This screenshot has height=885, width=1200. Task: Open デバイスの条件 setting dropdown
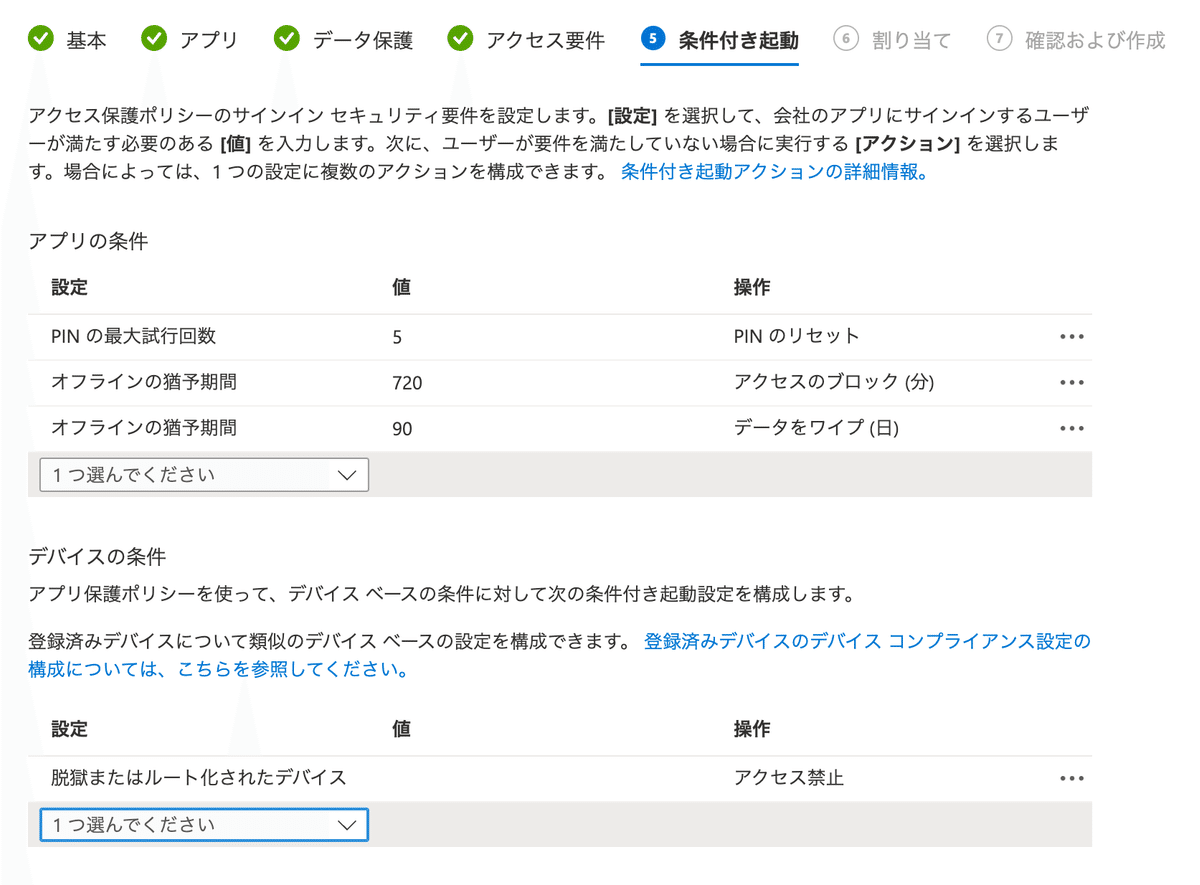pyautogui.click(x=204, y=825)
